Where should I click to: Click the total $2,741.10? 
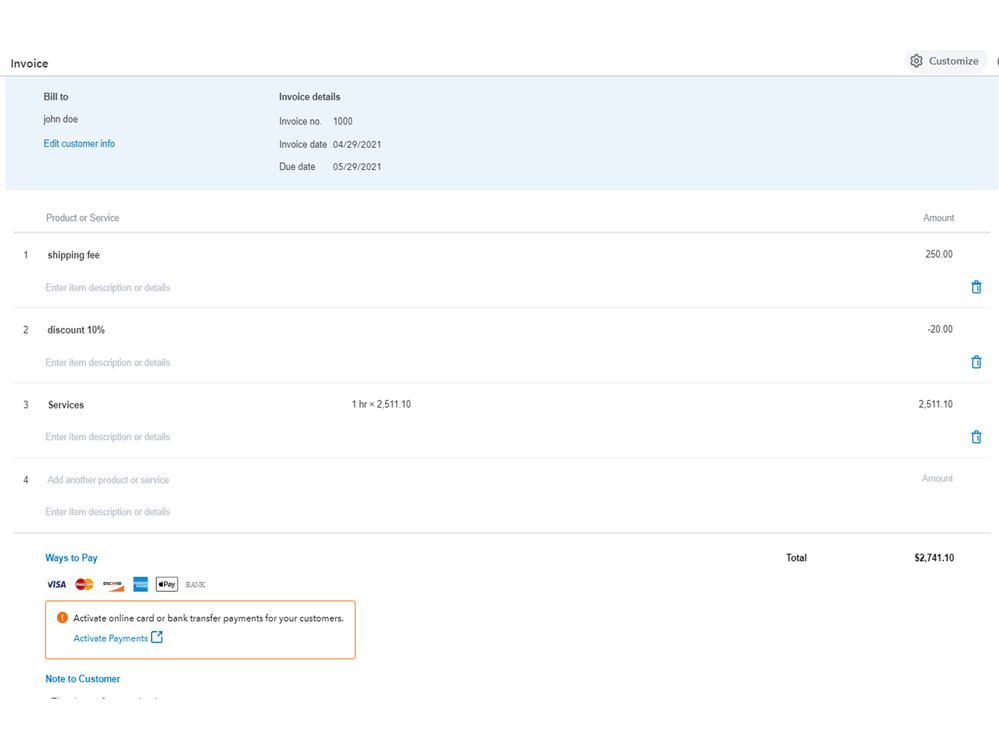point(934,558)
